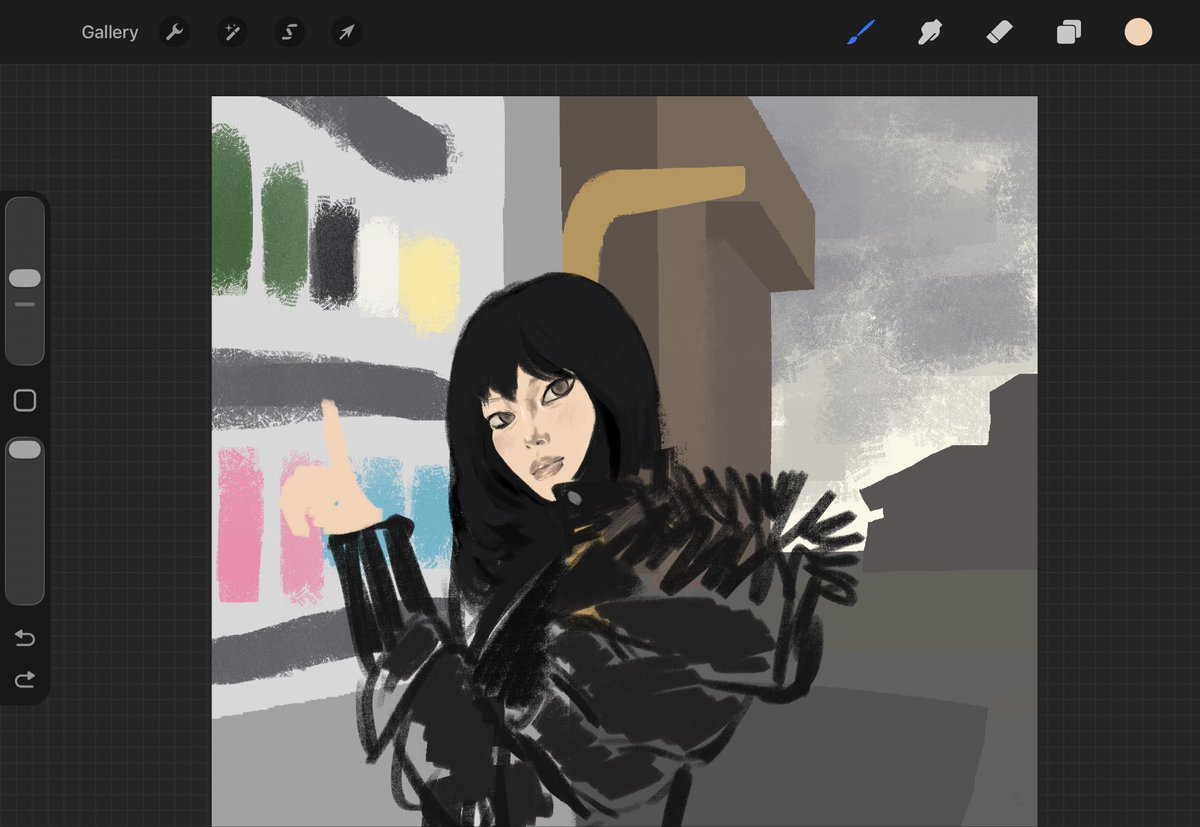Activate the Selection tool
Screen dimensions: 1200x827
(289, 33)
